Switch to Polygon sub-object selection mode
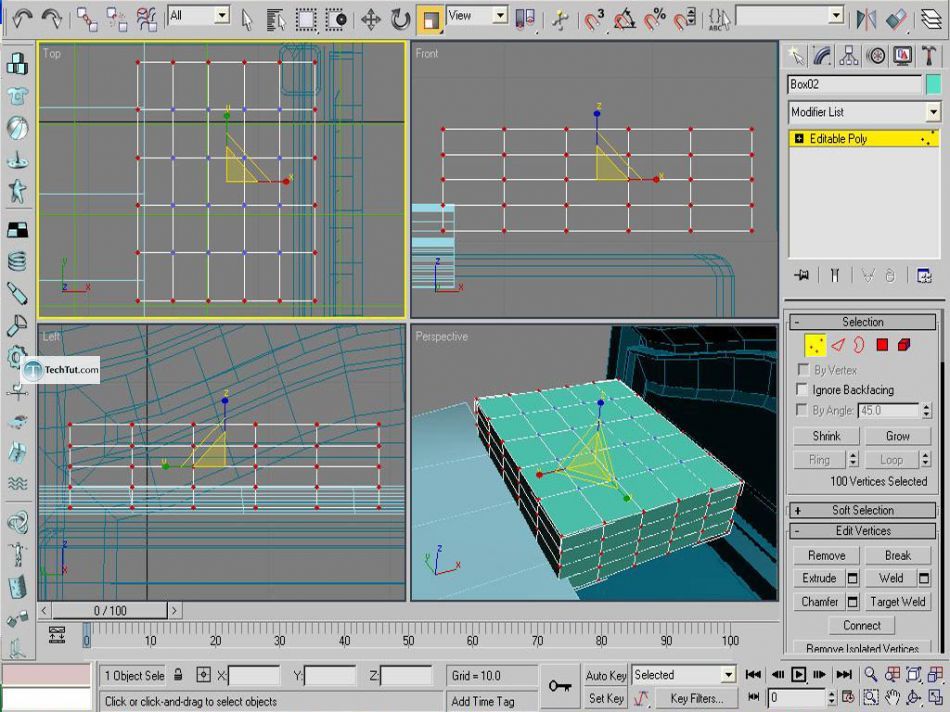The height and width of the screenshot is (712, 950). pos(882,345)
